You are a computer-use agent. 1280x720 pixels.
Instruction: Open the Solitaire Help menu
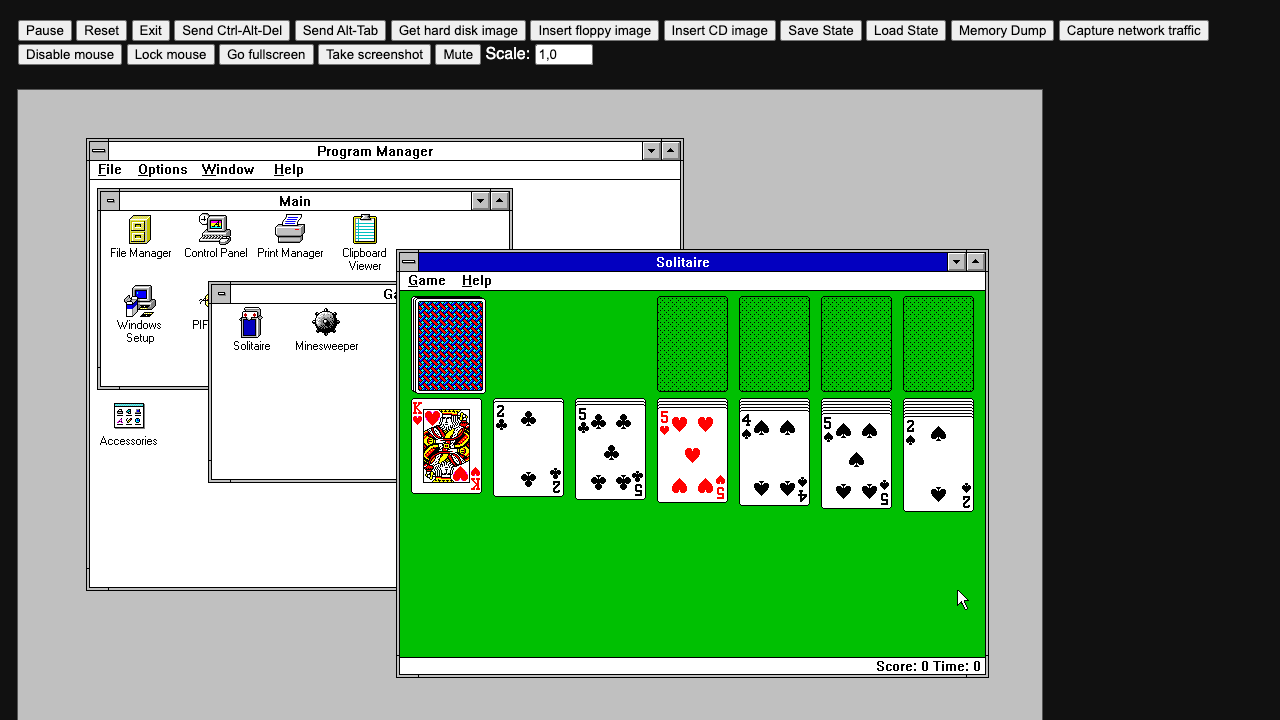(x=477, y=281)
